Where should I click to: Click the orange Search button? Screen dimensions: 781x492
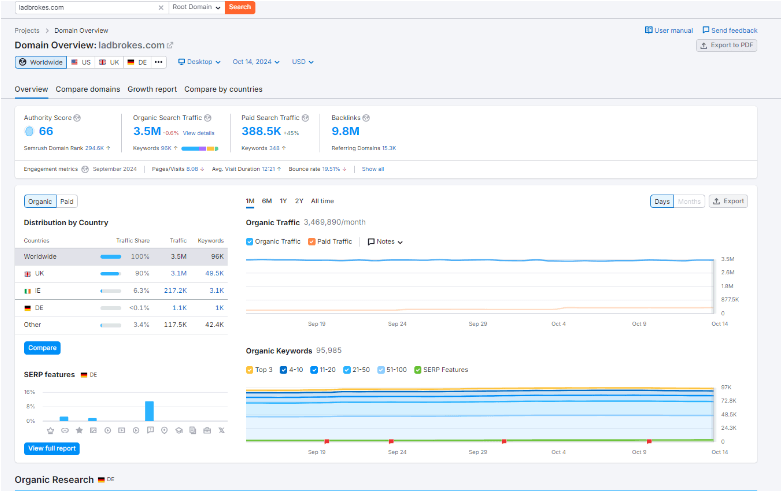point(240,7)
